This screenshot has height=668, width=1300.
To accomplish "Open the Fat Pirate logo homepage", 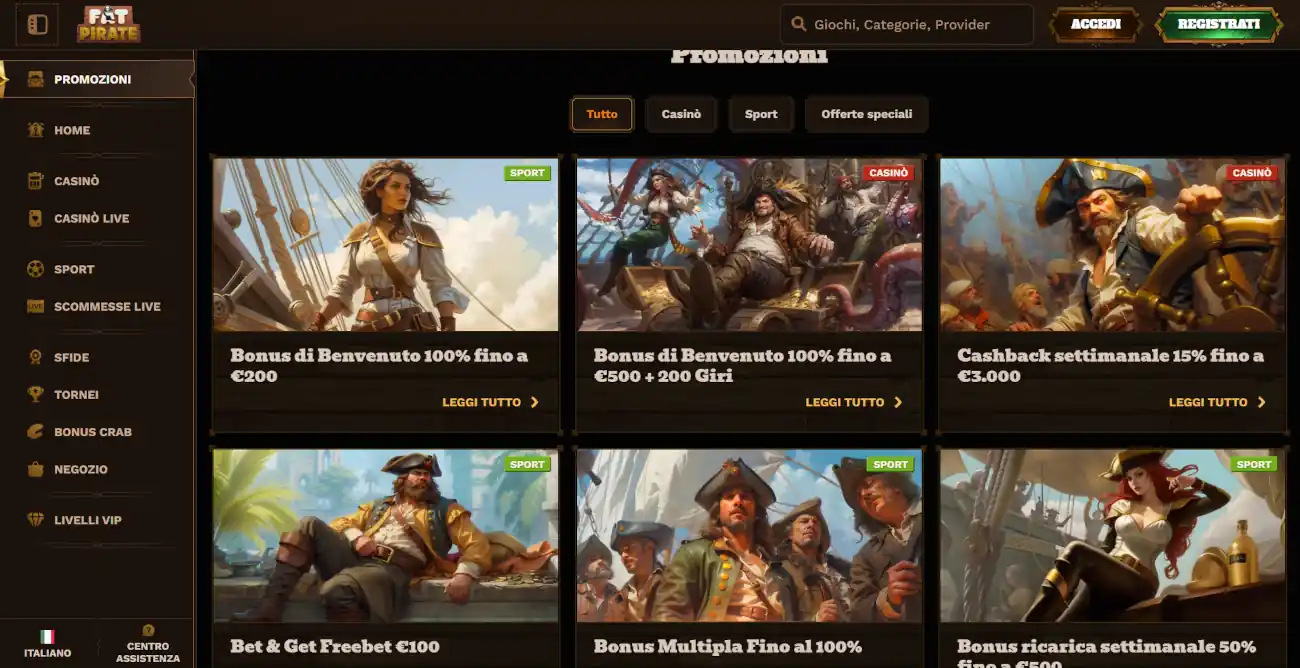I will coord(109,24).
